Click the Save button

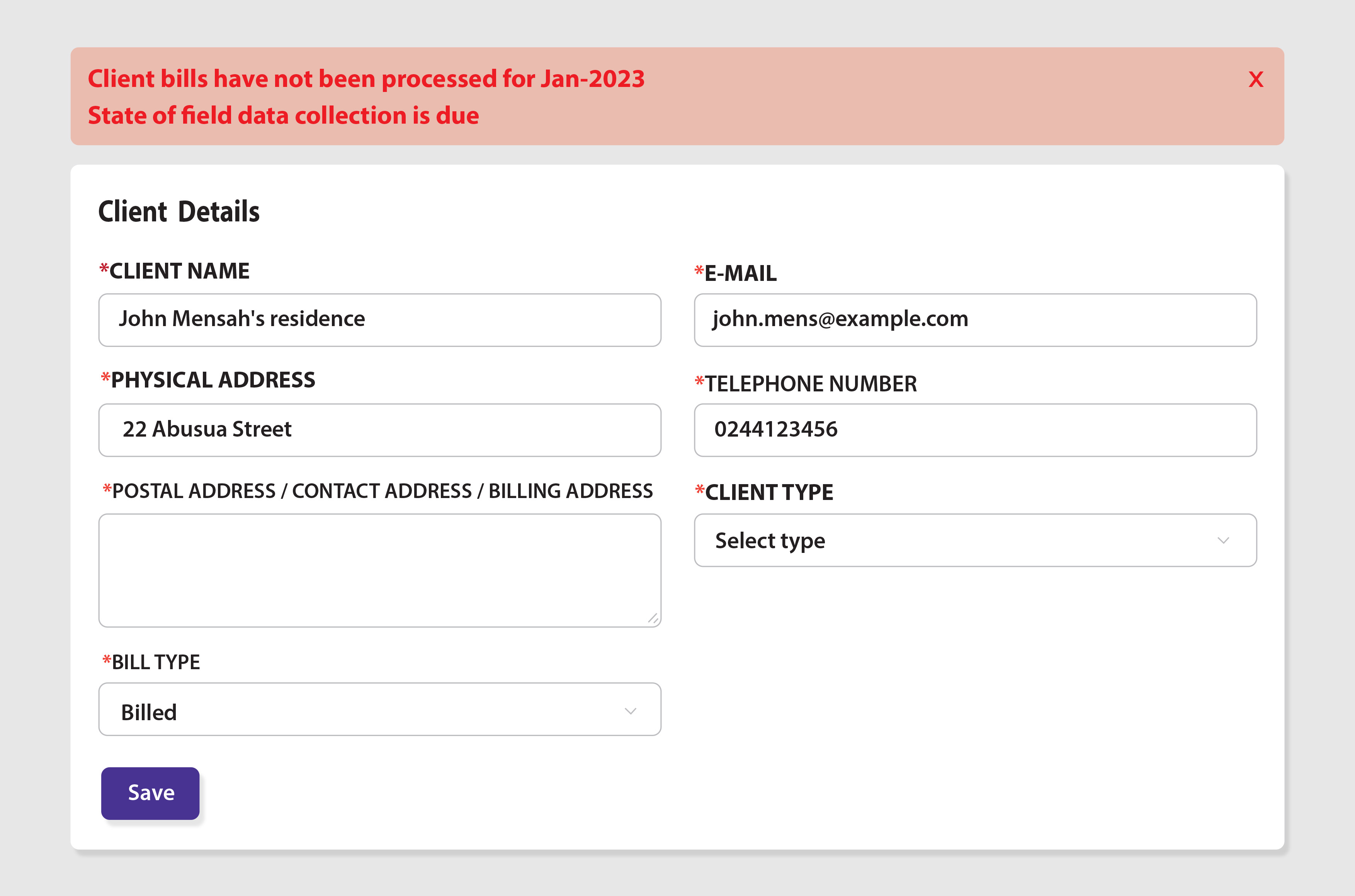(150, 793)
